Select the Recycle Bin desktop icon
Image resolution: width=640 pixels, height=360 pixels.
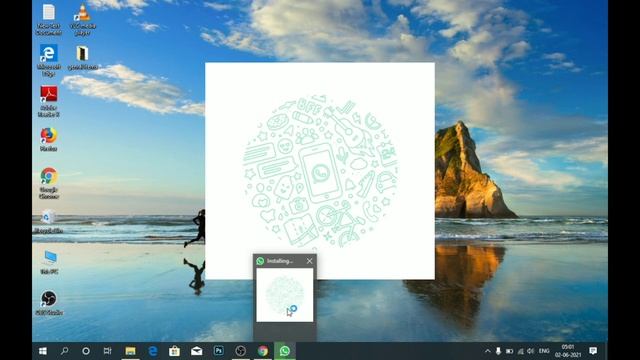[x=49, y=221]
